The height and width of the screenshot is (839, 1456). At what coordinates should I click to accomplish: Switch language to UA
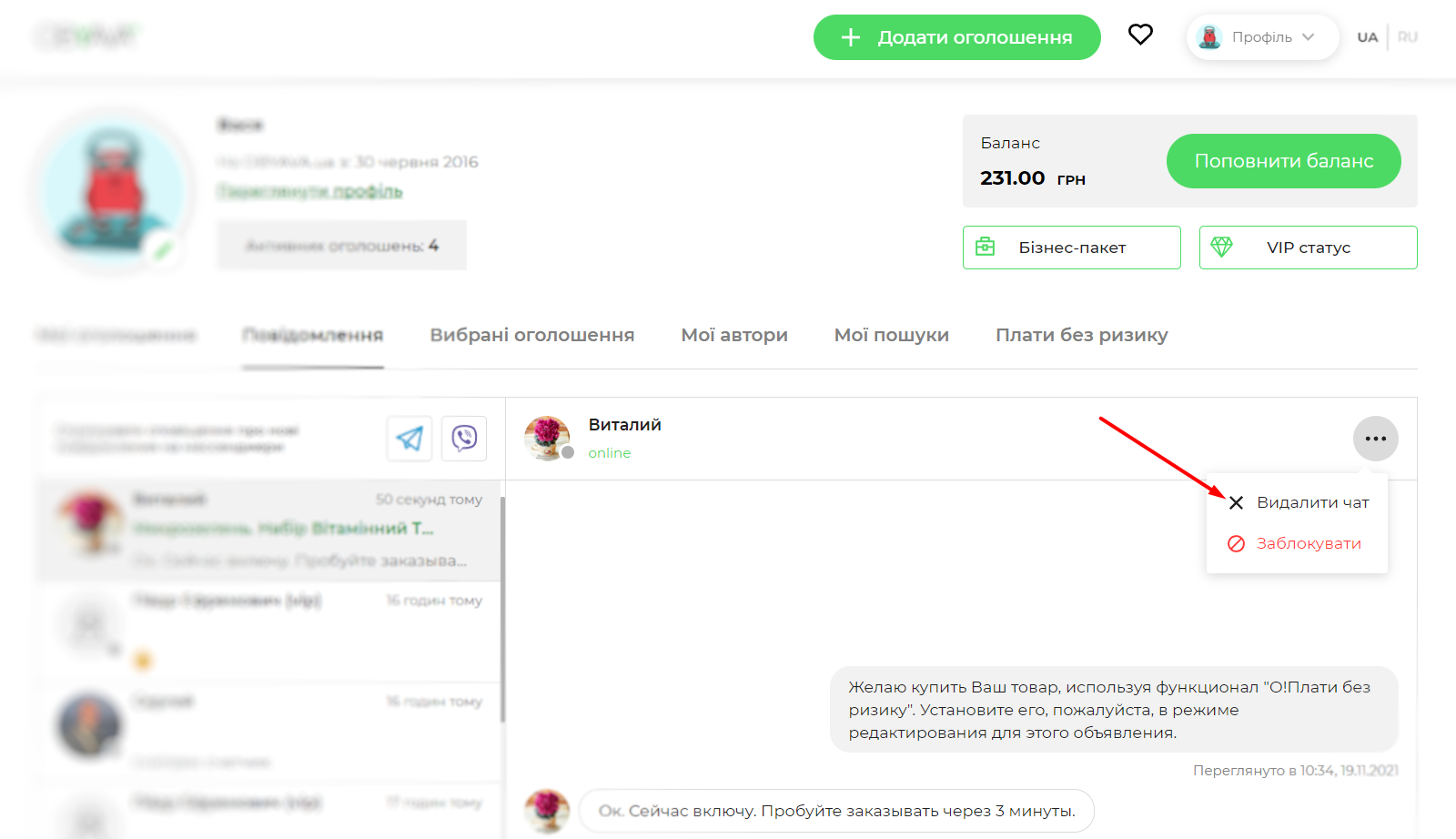(1367, 37)
